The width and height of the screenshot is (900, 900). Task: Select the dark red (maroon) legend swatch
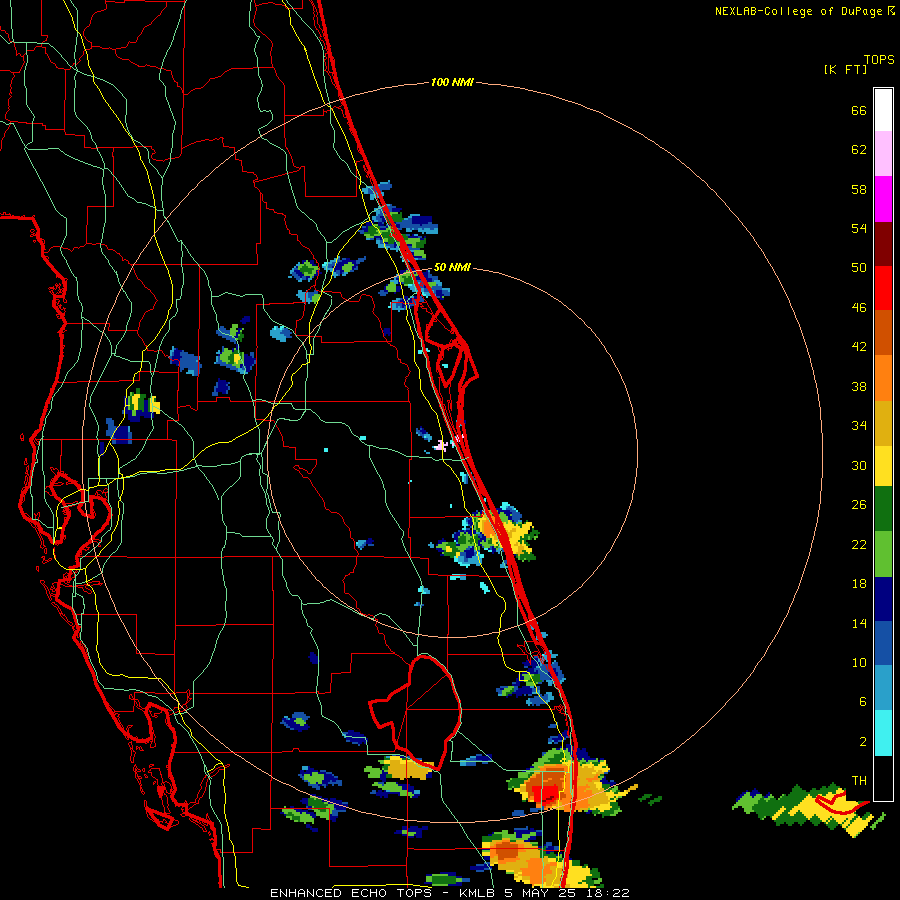pyautogui.click(x=883, y=243)
